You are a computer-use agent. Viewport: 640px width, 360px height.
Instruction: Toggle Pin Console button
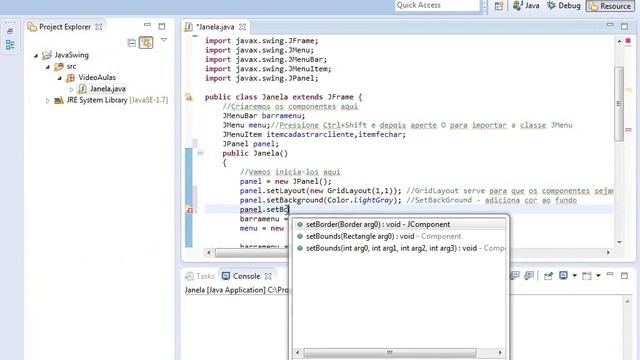(x=548, y=276)
